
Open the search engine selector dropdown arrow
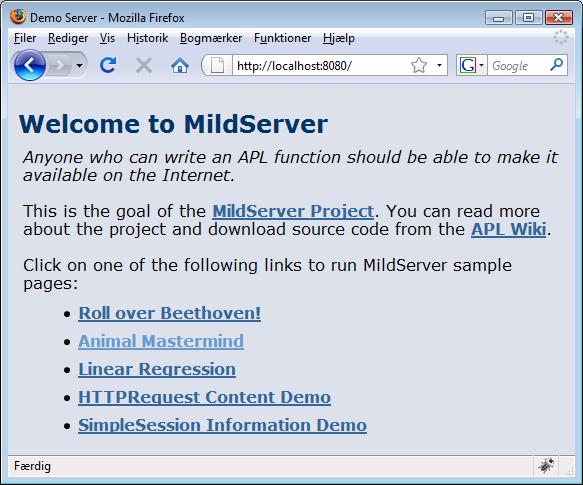pos(481,65)
